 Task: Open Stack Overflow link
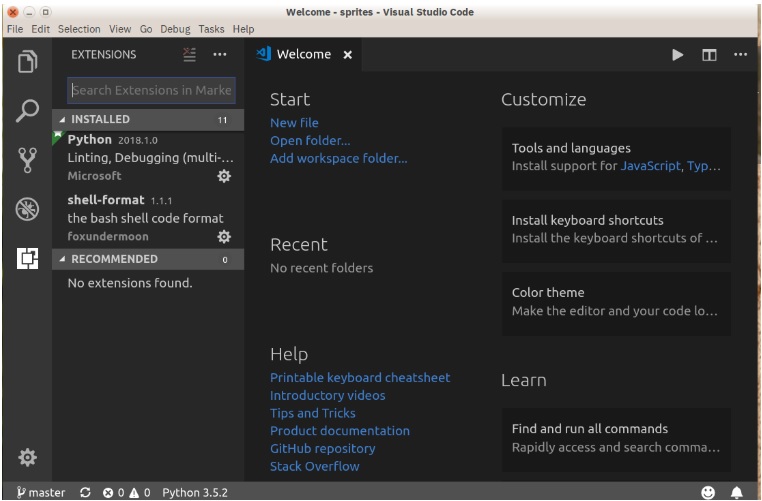314,466
